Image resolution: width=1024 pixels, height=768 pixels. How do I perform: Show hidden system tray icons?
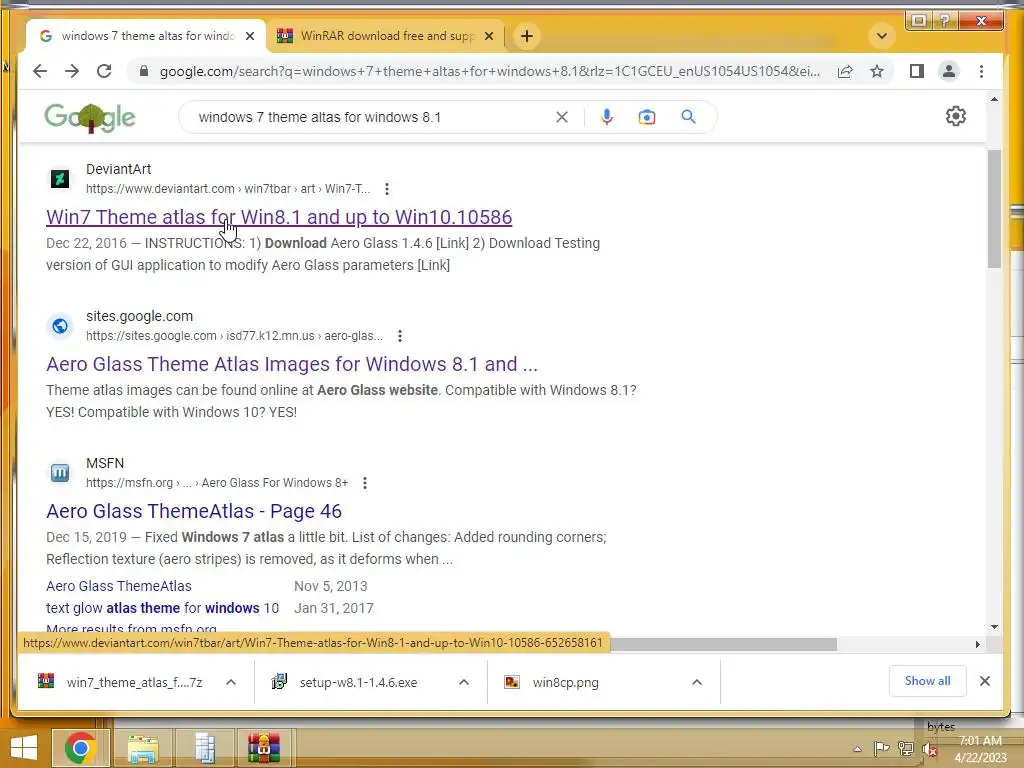[857, 749]
